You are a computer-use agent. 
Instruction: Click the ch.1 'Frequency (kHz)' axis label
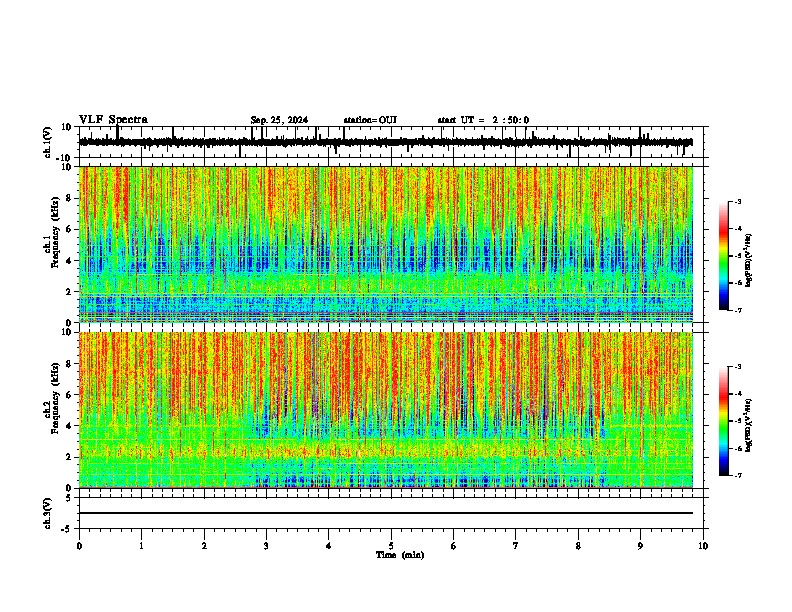coord(55,232)
